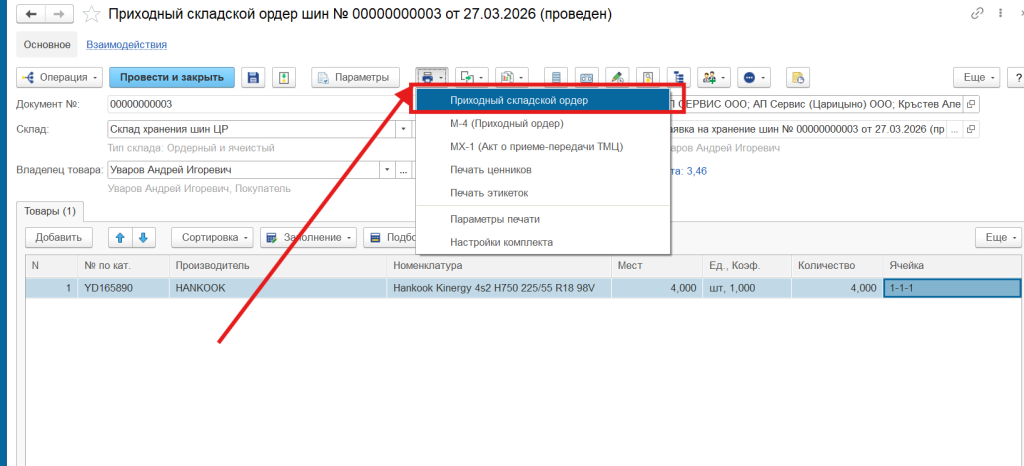Click the copy link chain icon
The width and height of the screenshot is (1024, 466).
(x=978, y=13)
